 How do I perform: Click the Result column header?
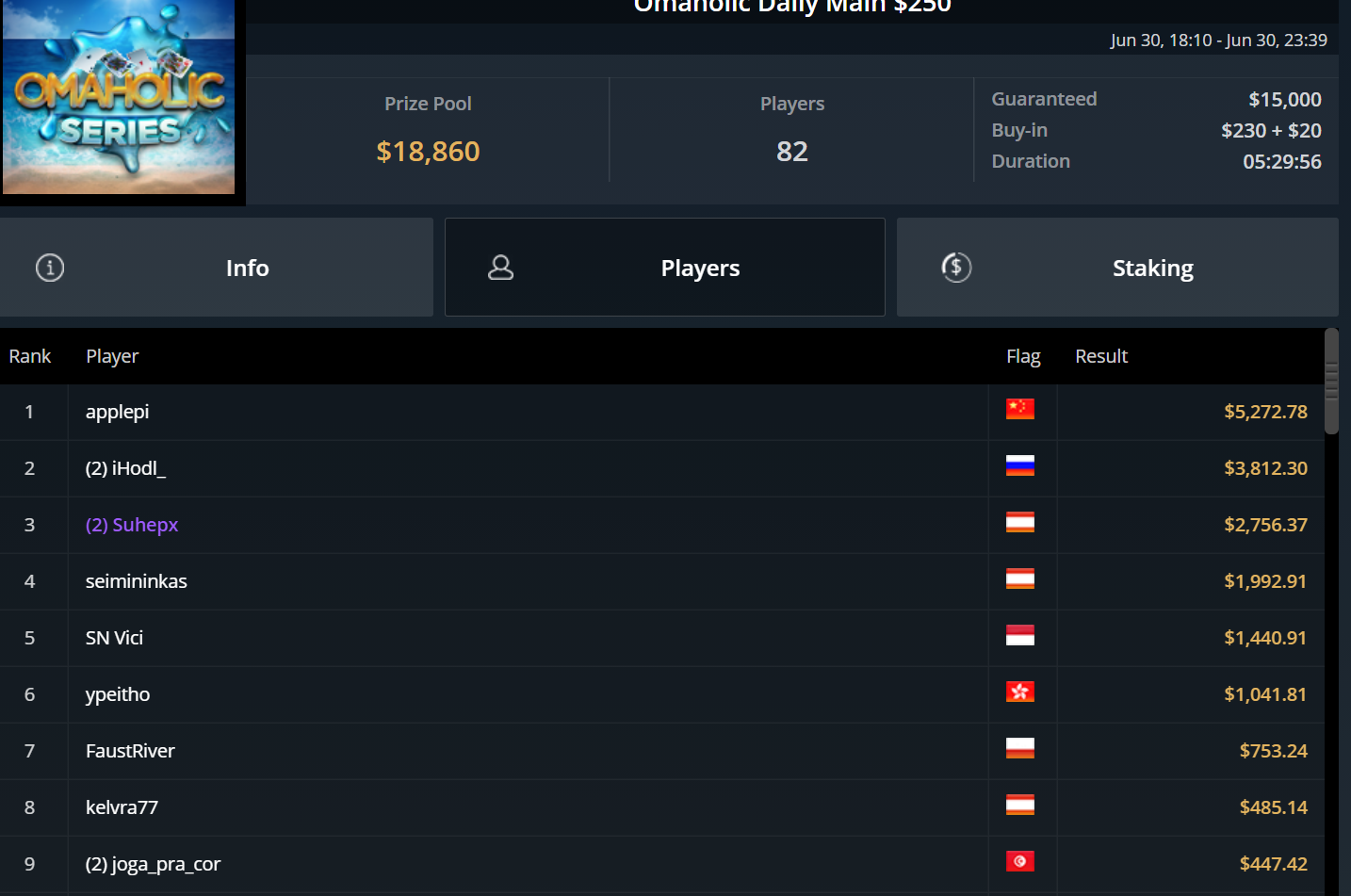1101,356
